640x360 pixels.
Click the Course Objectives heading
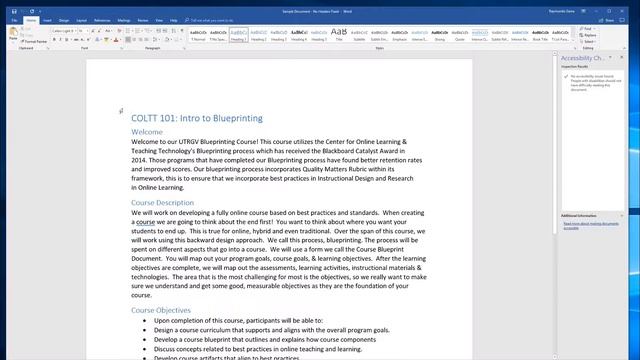click(161, 310)
